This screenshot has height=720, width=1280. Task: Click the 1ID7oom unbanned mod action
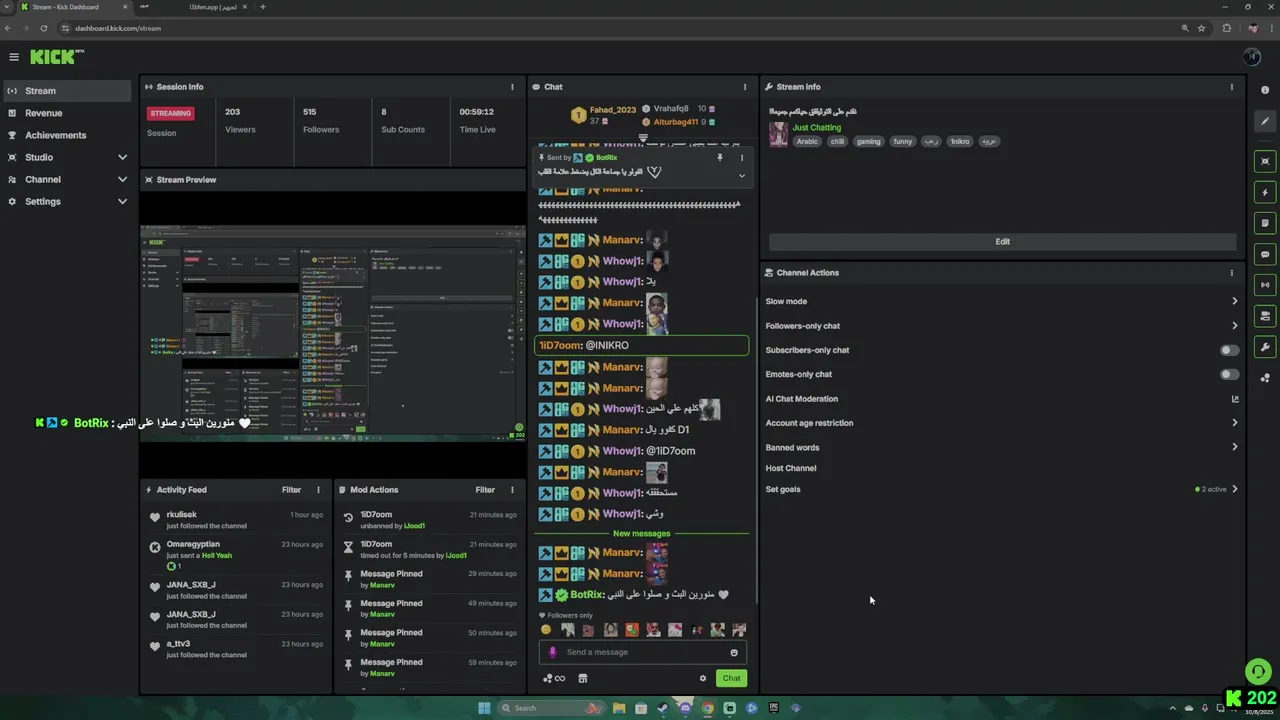pyautogui.click(x=430, y=520)
